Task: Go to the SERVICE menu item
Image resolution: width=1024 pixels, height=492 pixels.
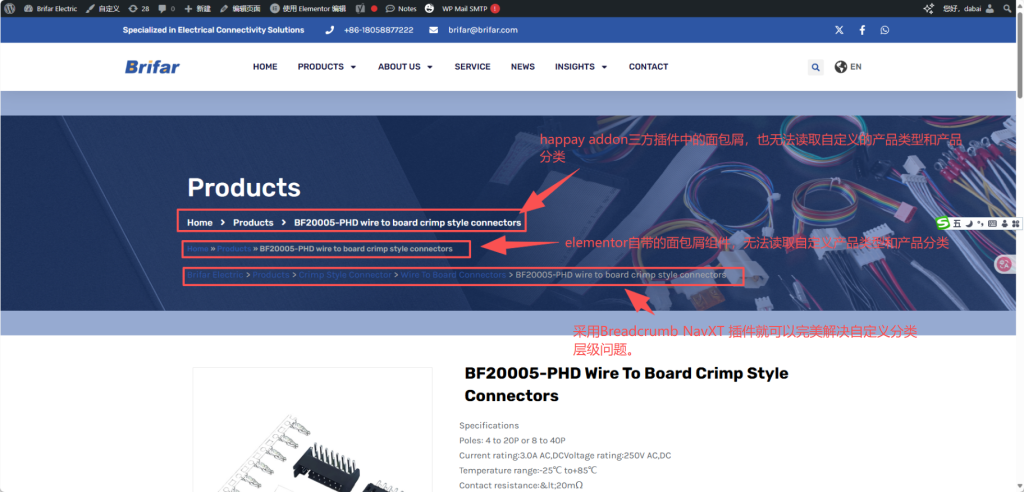Action: (x=472, y=67)
